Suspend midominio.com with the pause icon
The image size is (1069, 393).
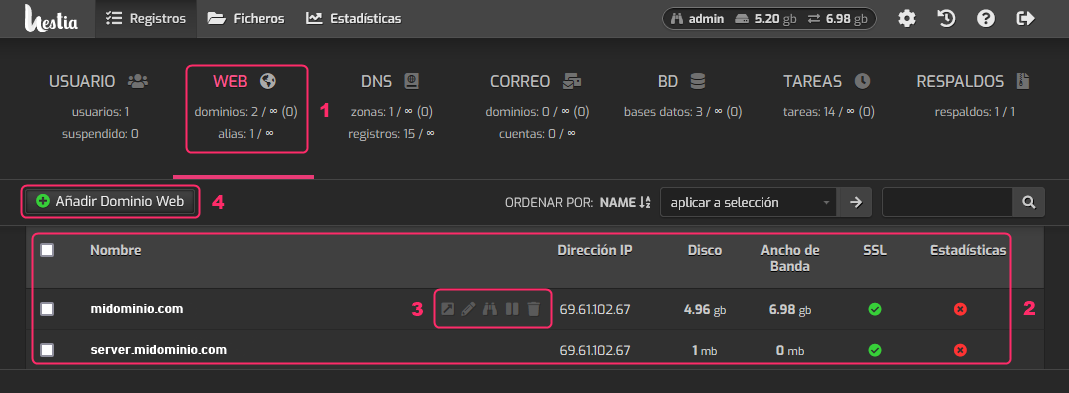(512, 309)
